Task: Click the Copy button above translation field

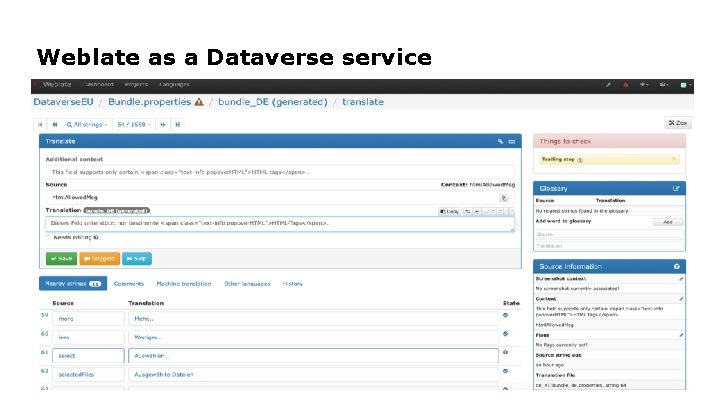Action: coord(449,211)
